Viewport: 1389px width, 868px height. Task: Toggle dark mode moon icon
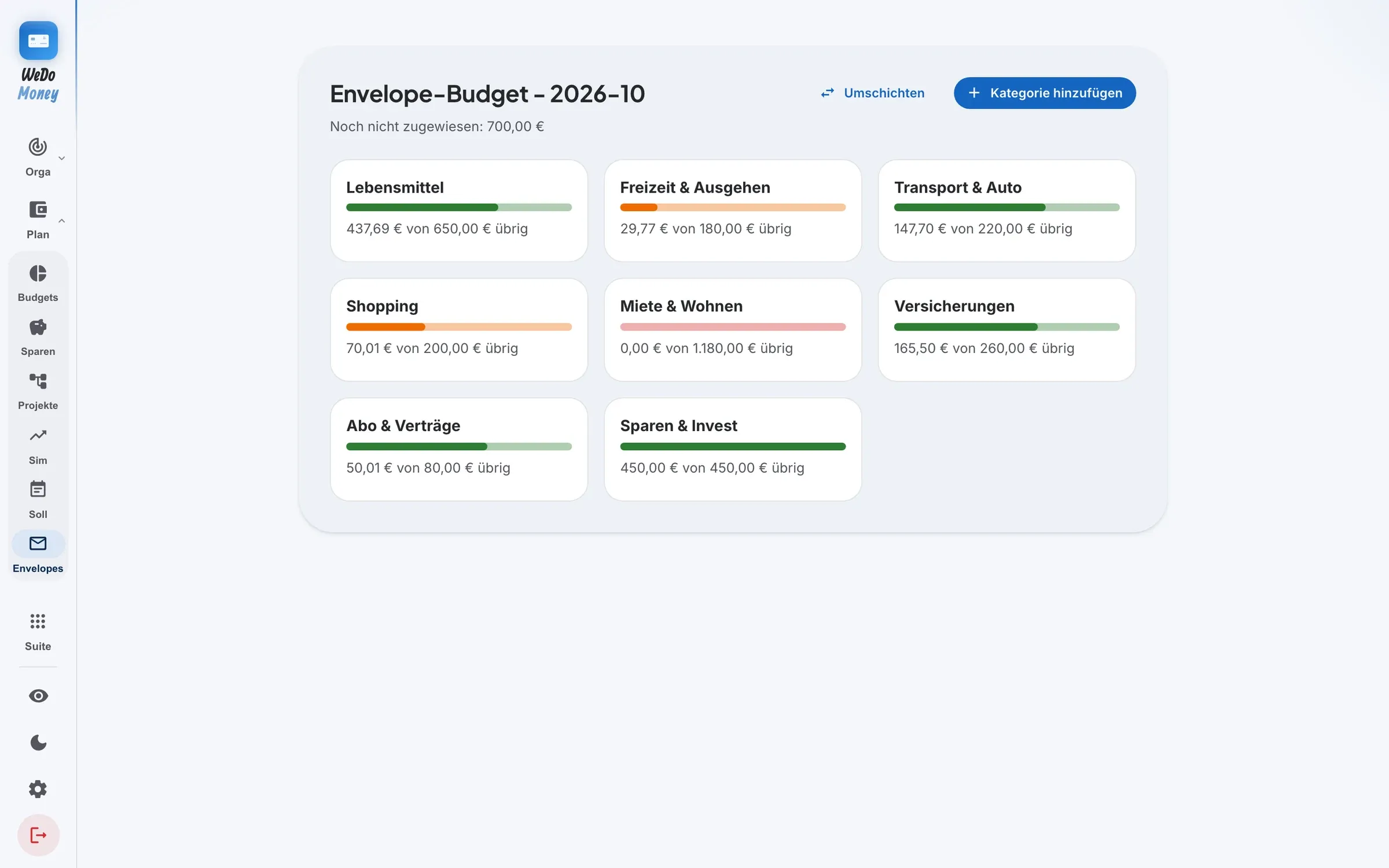38,742
